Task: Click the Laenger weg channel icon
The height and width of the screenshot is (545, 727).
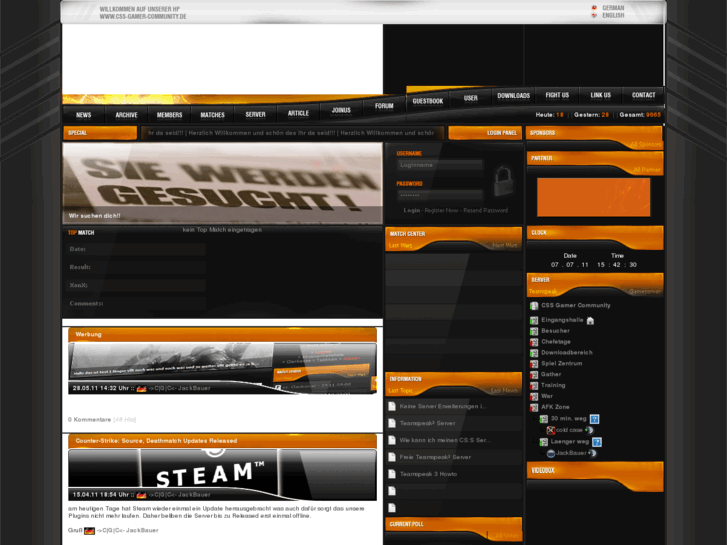Action: (543, 442)
